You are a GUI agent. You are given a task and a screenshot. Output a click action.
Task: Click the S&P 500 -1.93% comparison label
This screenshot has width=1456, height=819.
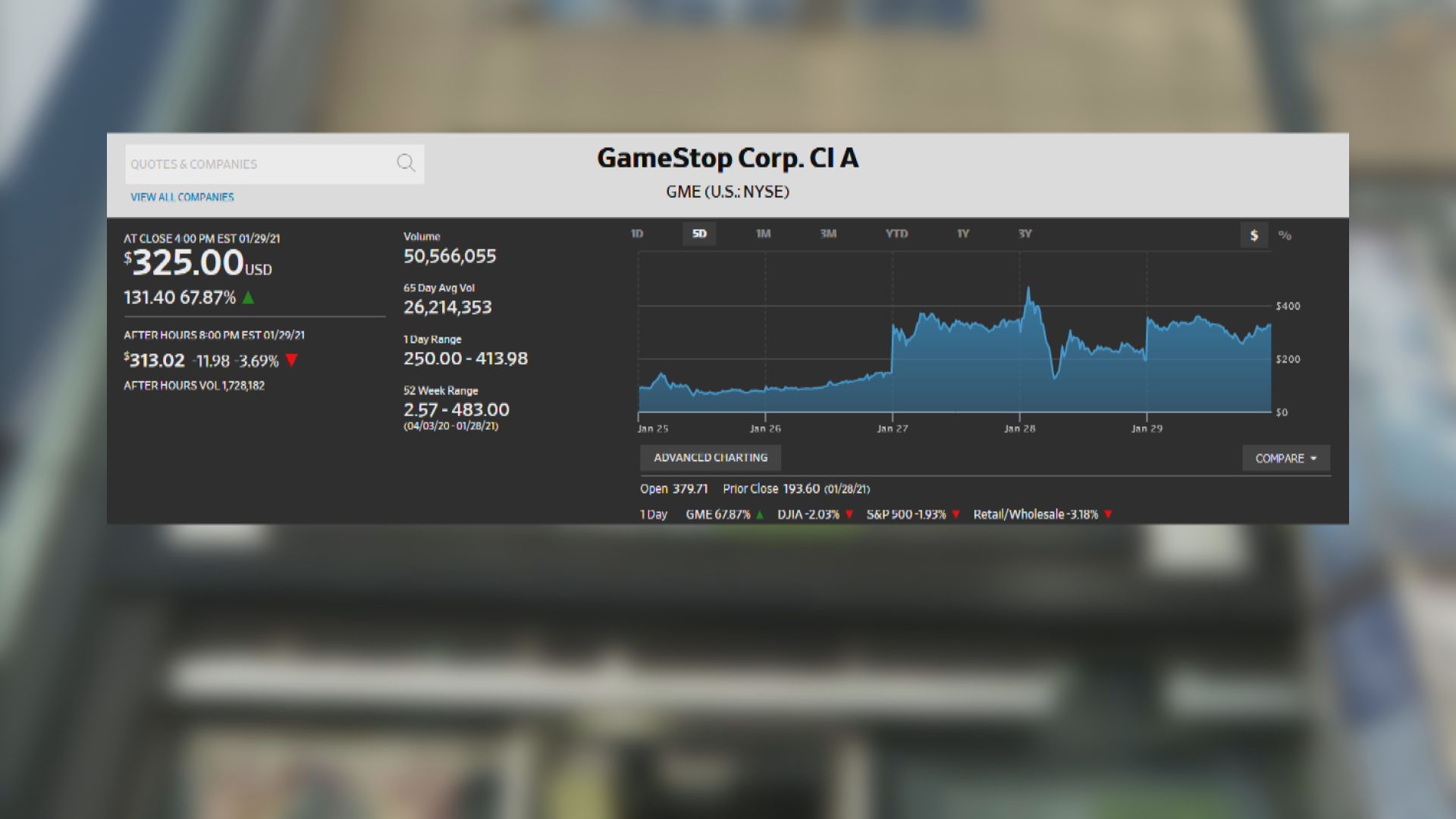(906, 514)
